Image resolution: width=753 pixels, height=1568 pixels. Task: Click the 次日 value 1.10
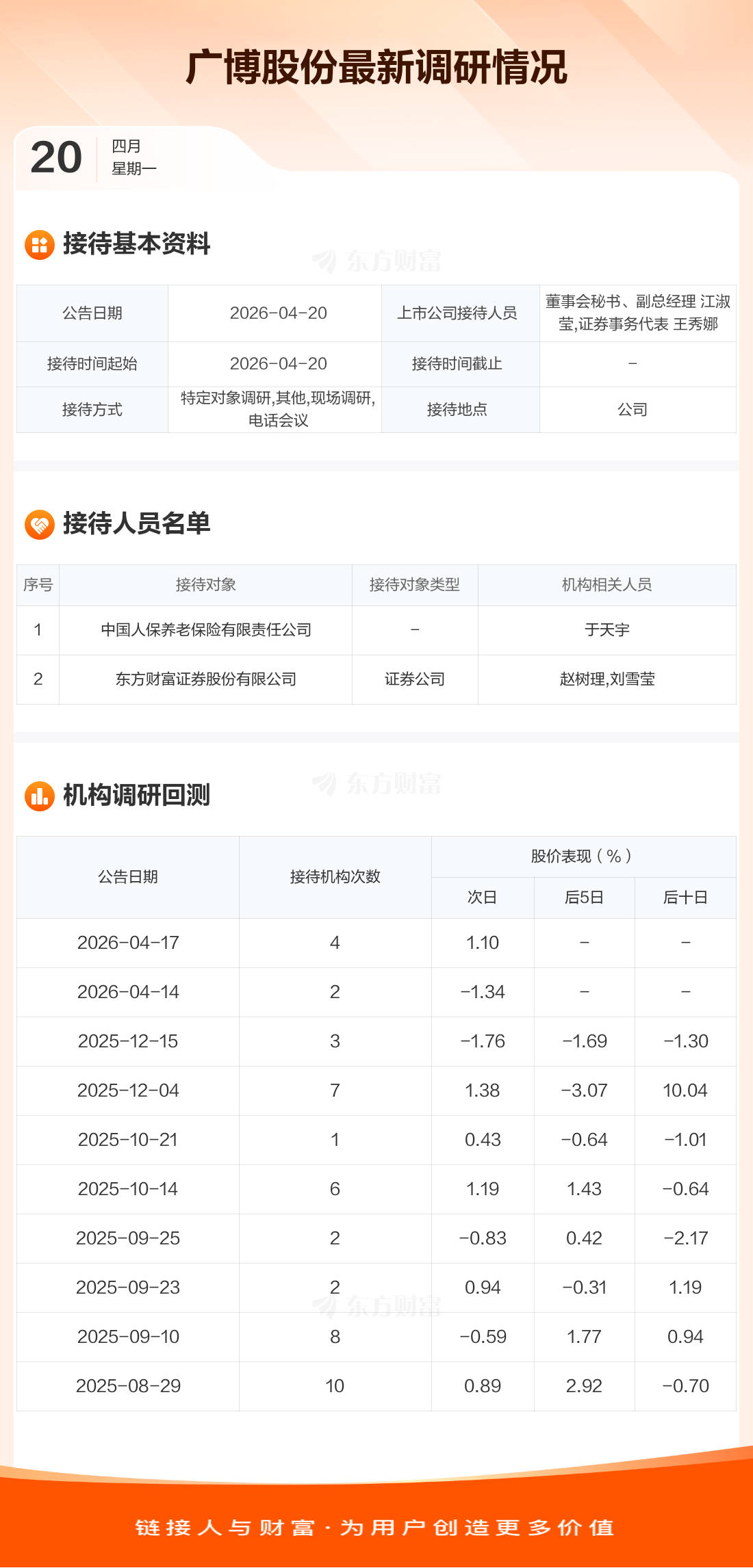point(483,943)
